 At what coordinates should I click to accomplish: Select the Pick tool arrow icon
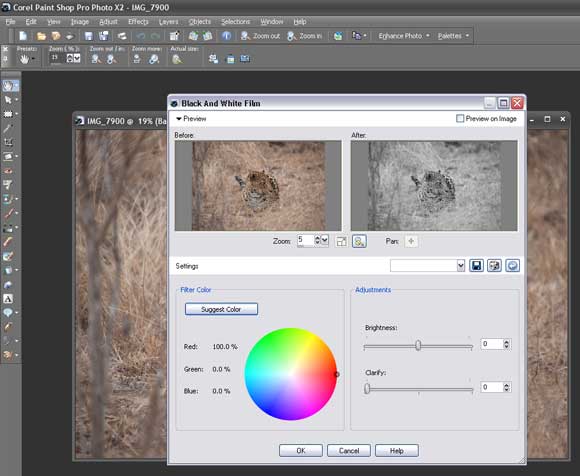8,100
